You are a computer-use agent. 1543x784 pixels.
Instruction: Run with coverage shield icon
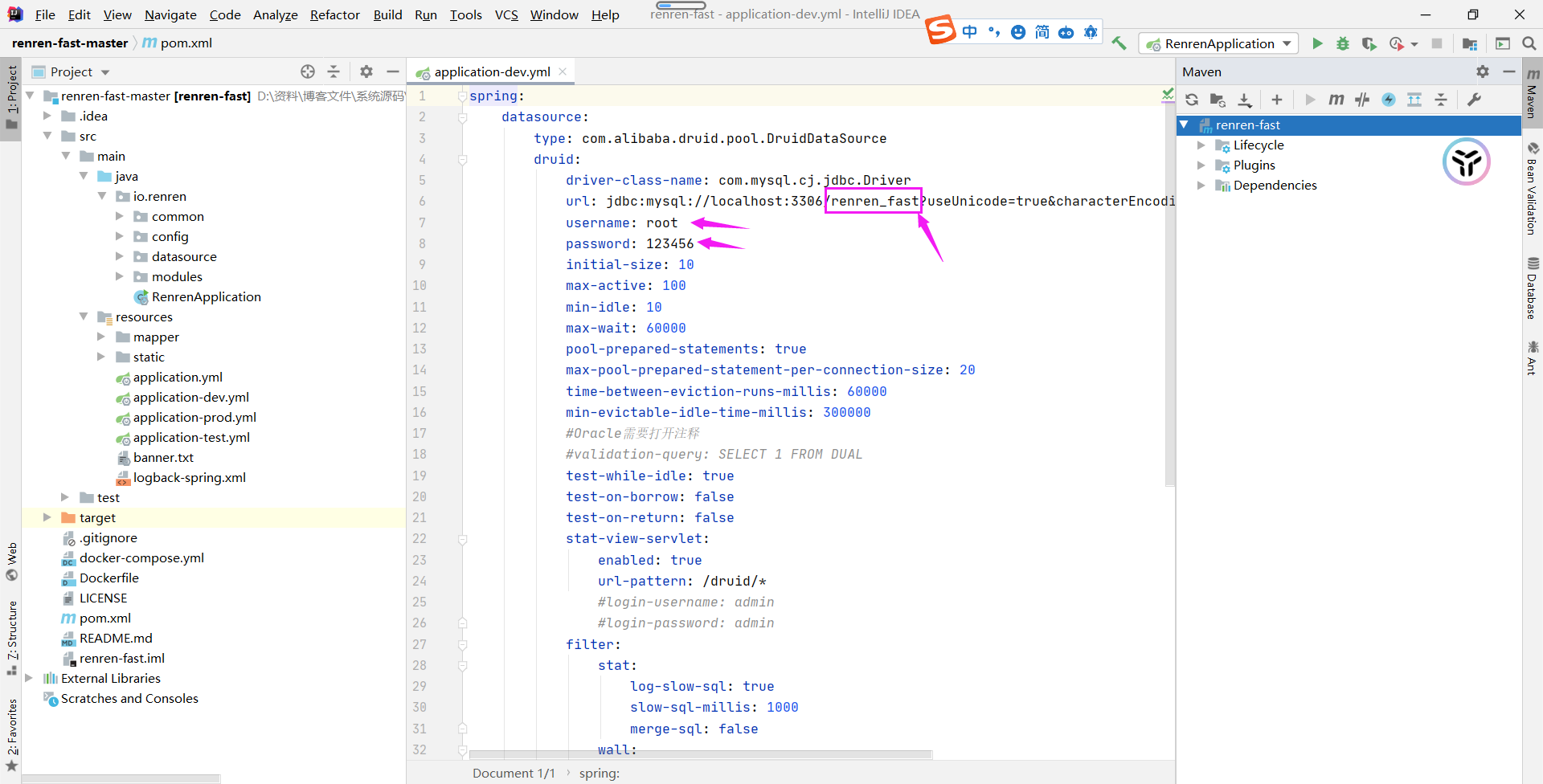pyautogui.click(x=1369, y=43)
